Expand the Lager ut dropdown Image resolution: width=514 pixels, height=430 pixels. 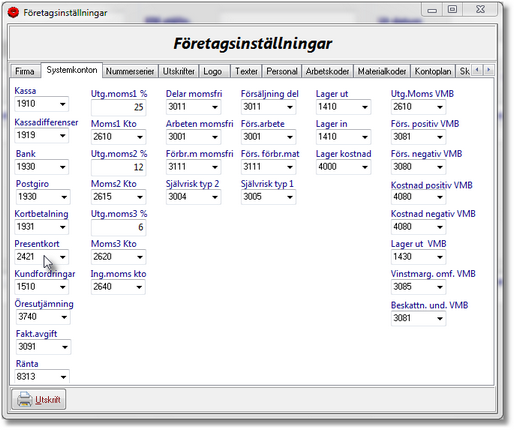coord(365,107)
